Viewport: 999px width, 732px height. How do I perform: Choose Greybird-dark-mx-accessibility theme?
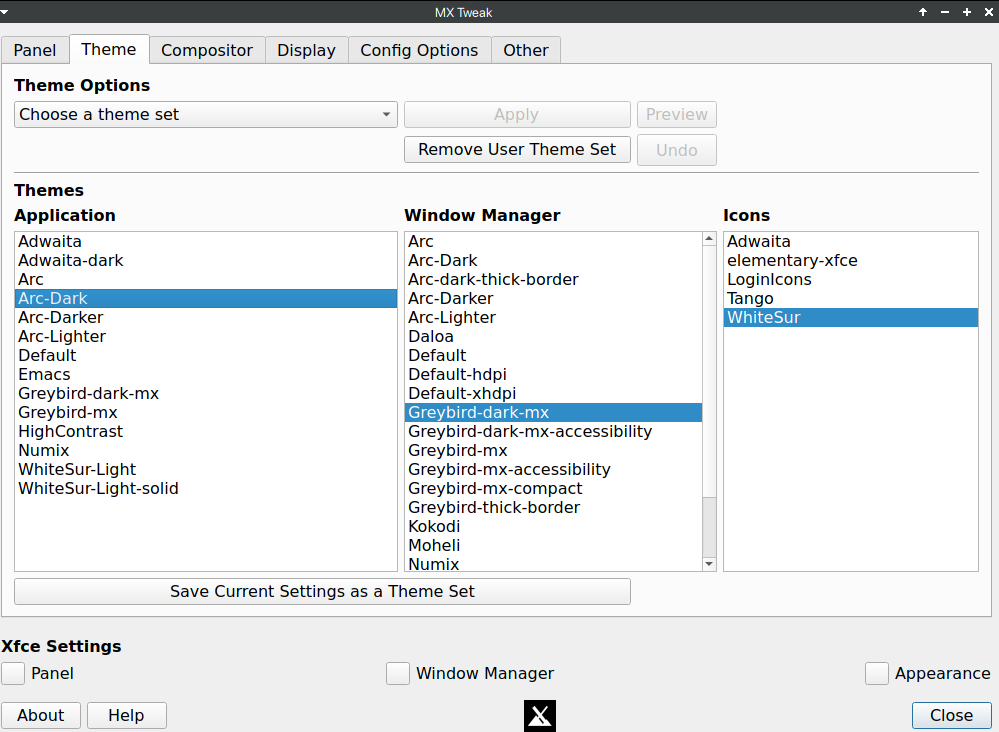click(x=554, y=431)
